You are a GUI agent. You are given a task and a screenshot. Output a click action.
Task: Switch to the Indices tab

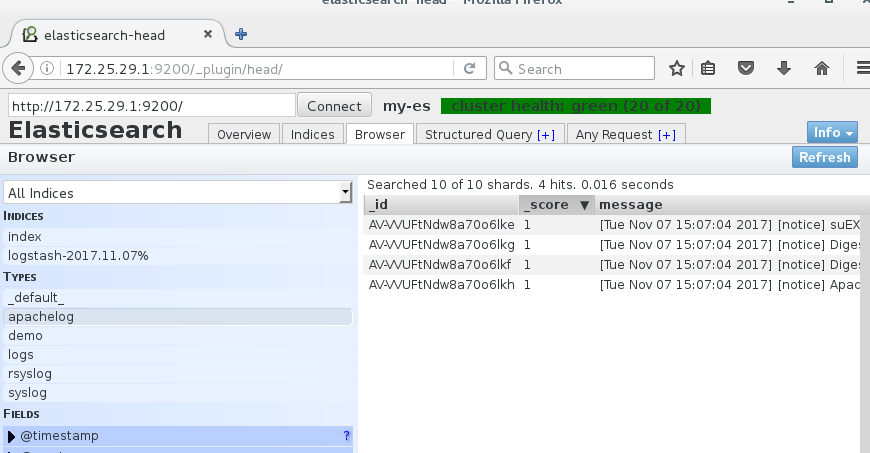click(x=312, y=134)
